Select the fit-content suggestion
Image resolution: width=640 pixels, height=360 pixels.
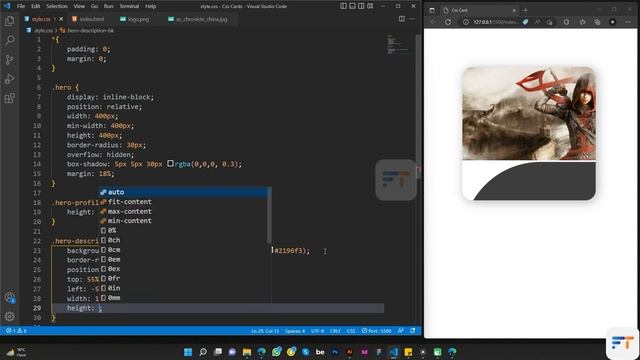coord(183,202)
